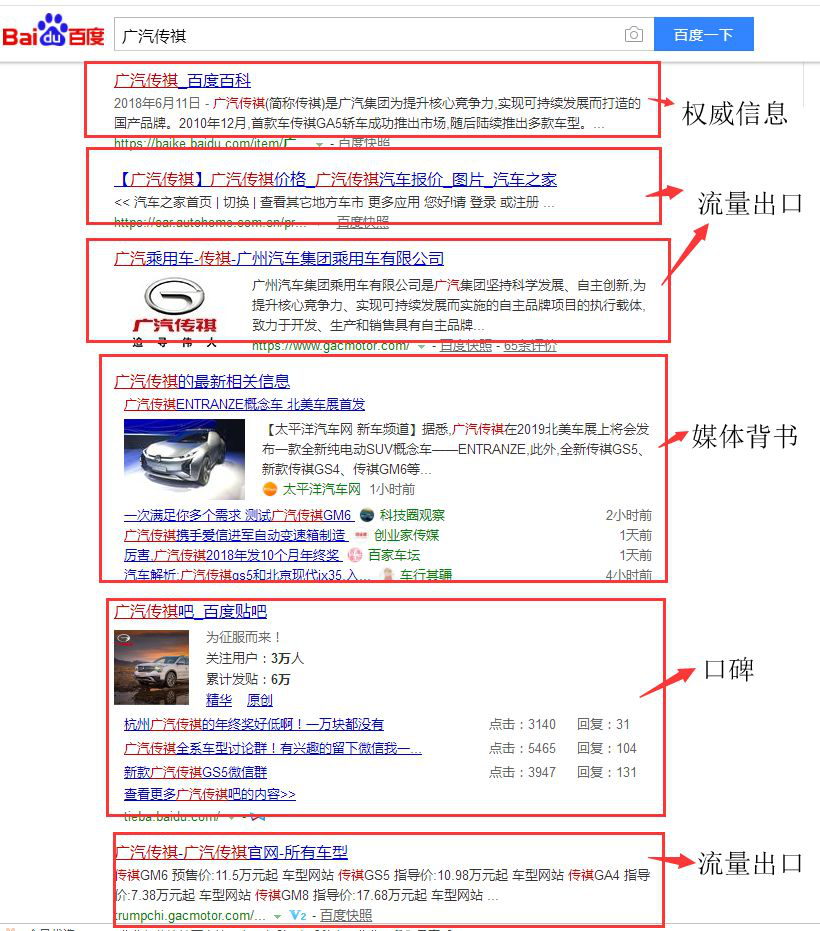820x931 pixels.
Task: Expand dropdown arrow next to trumpchi.gacmotor.com
Action: point(277,916)
